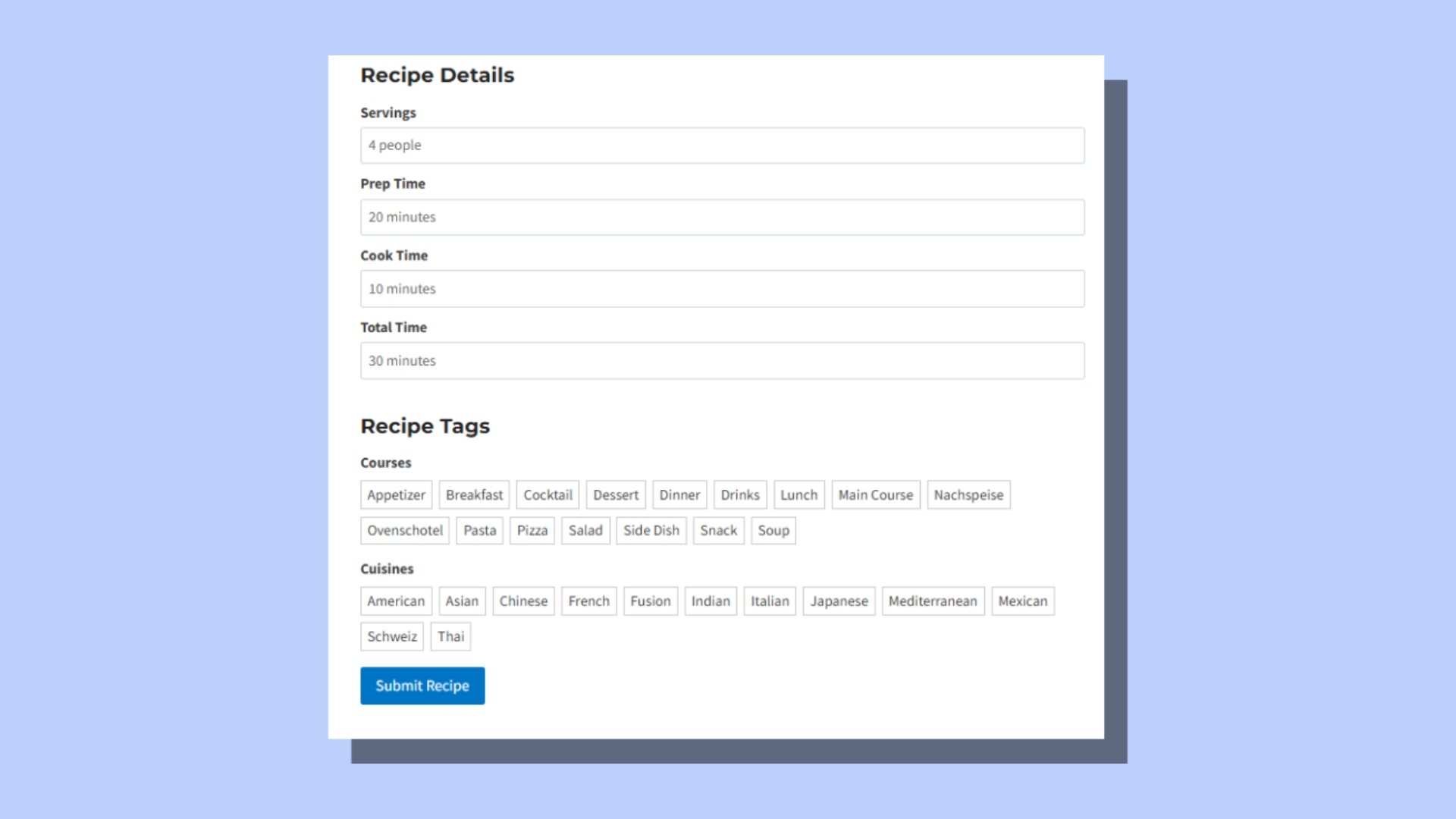
Task: Select the Soup course tag
Action: point(773,531)
